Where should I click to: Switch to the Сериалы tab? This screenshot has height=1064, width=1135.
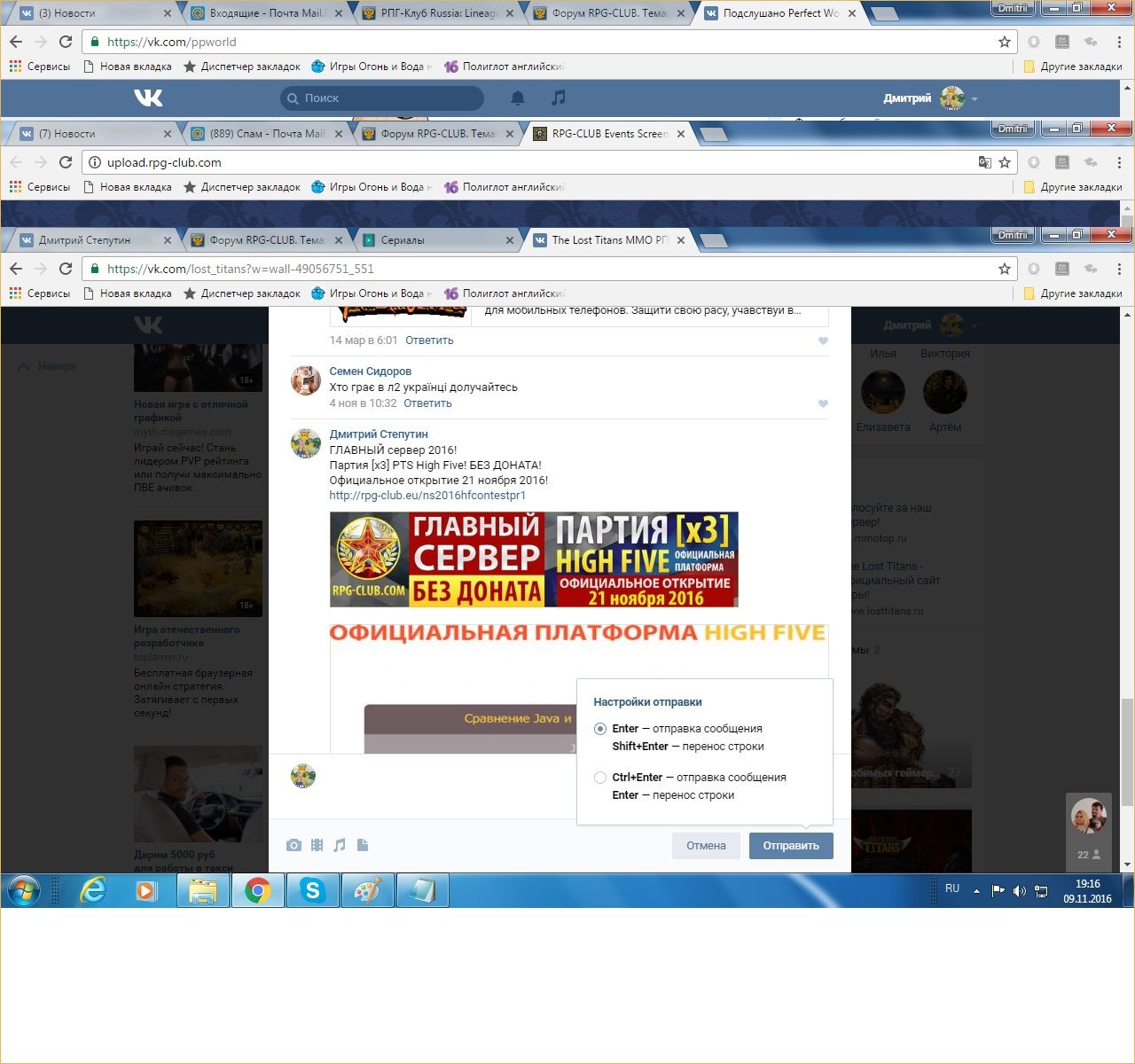click(x=438, y=240)
